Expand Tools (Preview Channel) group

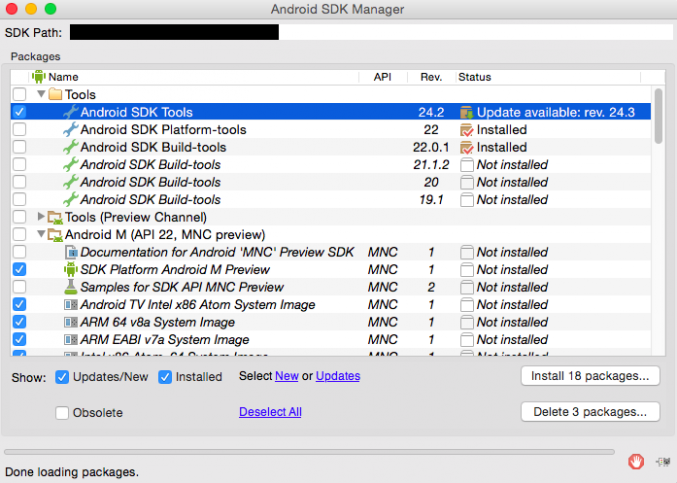pos(41,216)
